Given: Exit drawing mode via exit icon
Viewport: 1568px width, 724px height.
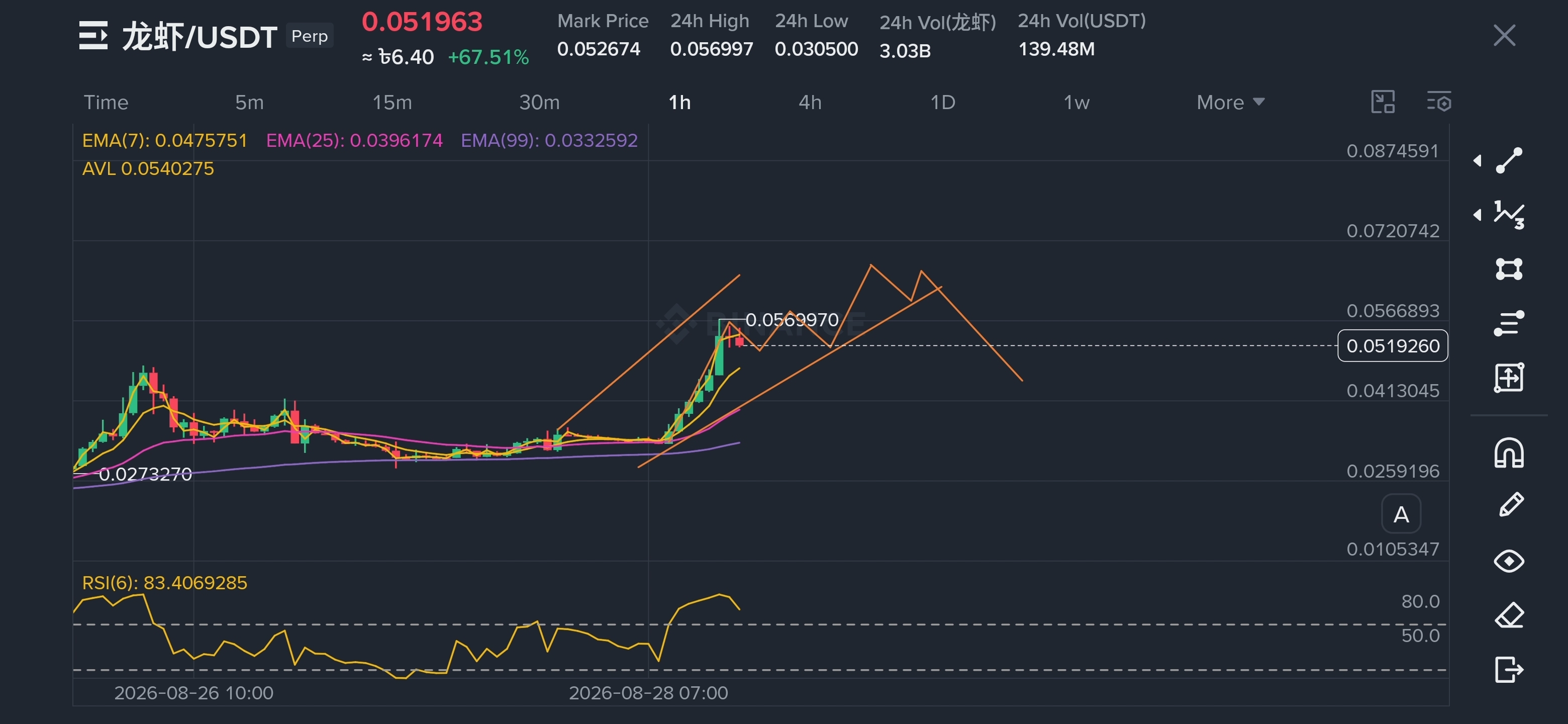Looking at the screenshot, I should tap(1509, 669).
